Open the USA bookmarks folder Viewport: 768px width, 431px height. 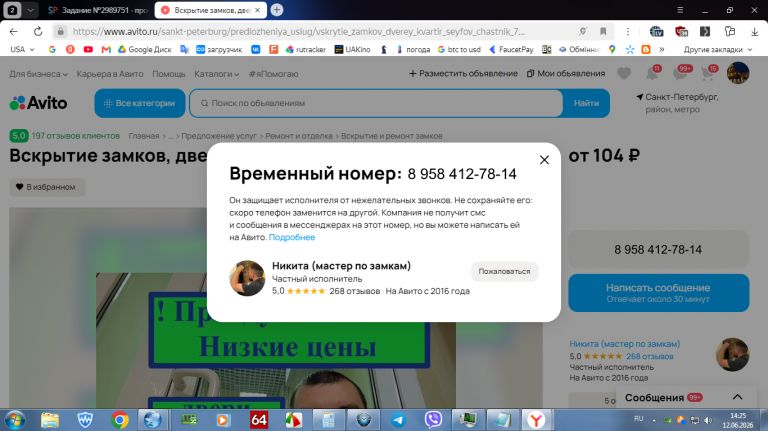22,49
